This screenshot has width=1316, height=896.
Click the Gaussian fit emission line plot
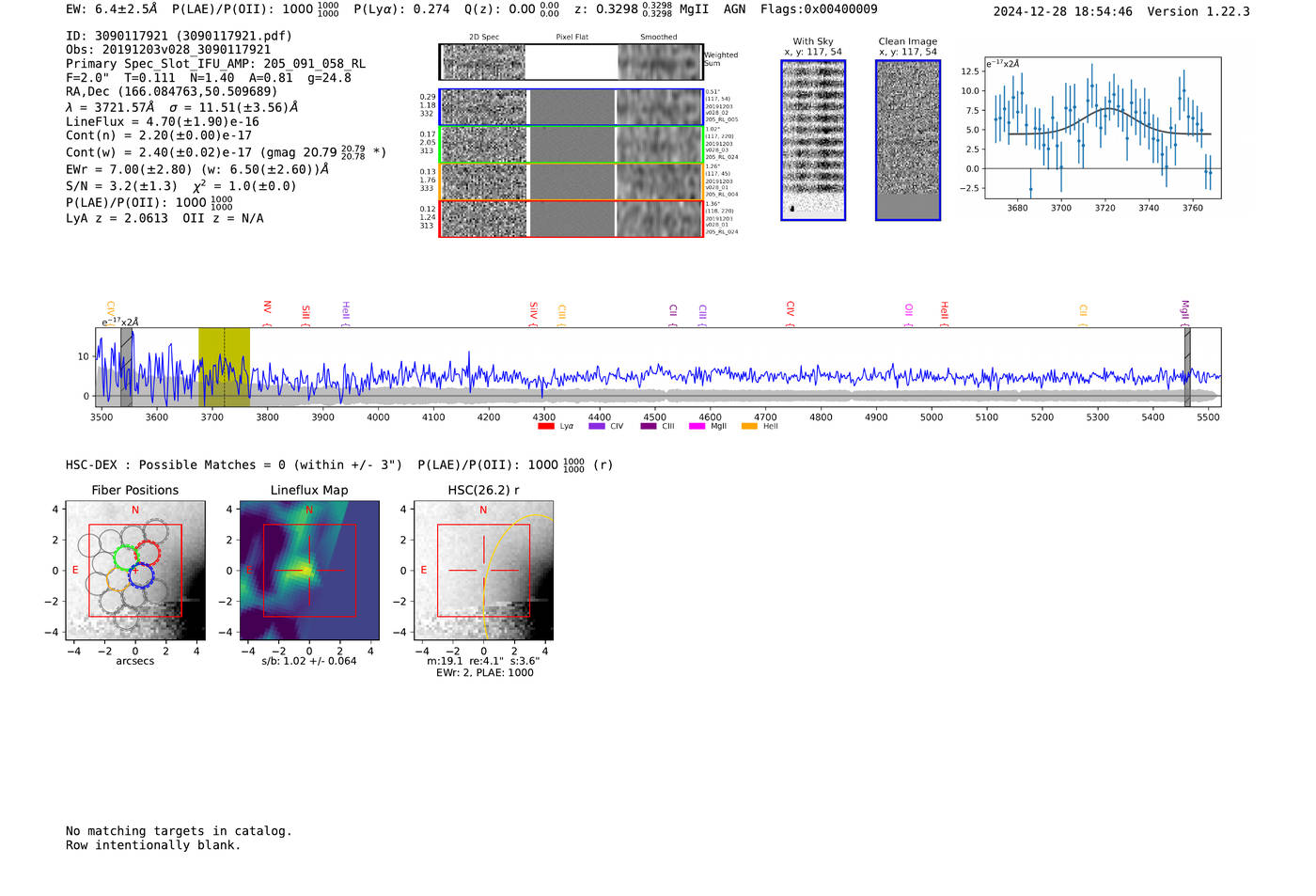coord(1103,128)
